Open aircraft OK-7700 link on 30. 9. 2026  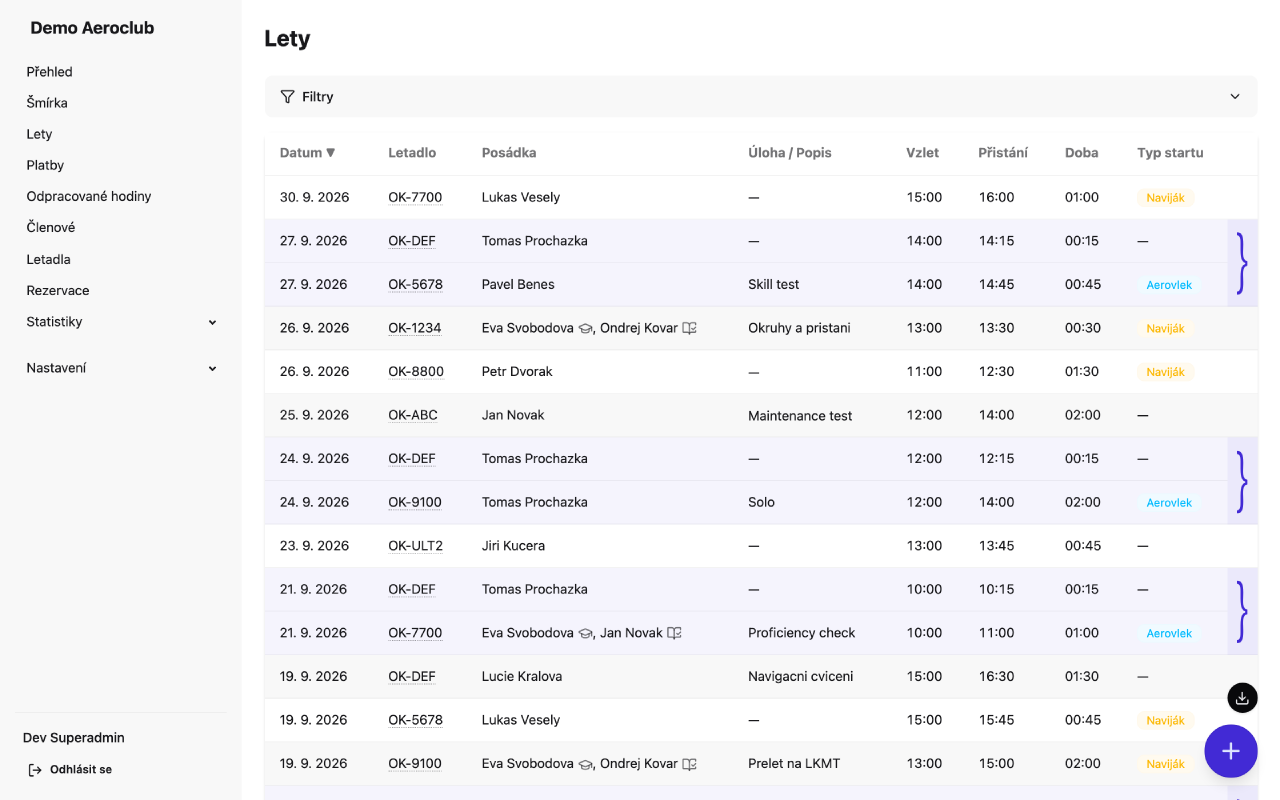[415, 198]
